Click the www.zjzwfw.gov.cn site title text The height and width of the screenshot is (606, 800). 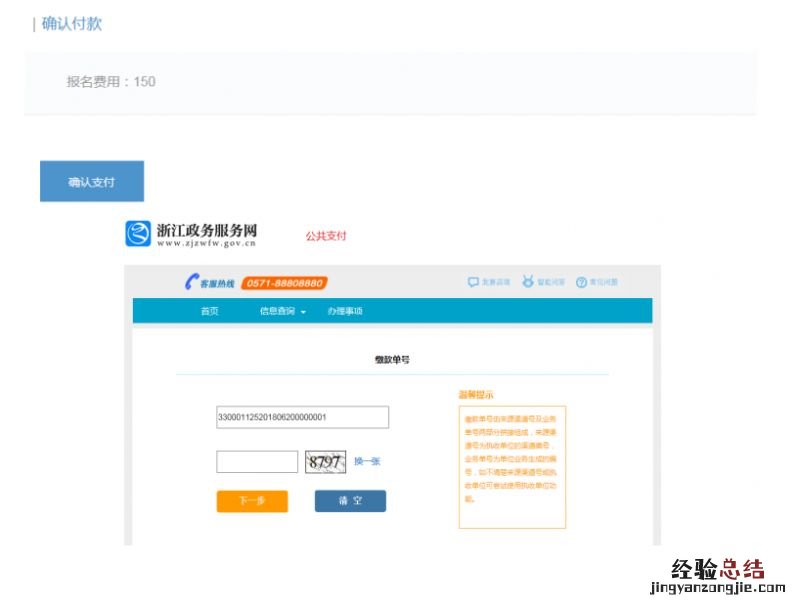pos(207,243)
